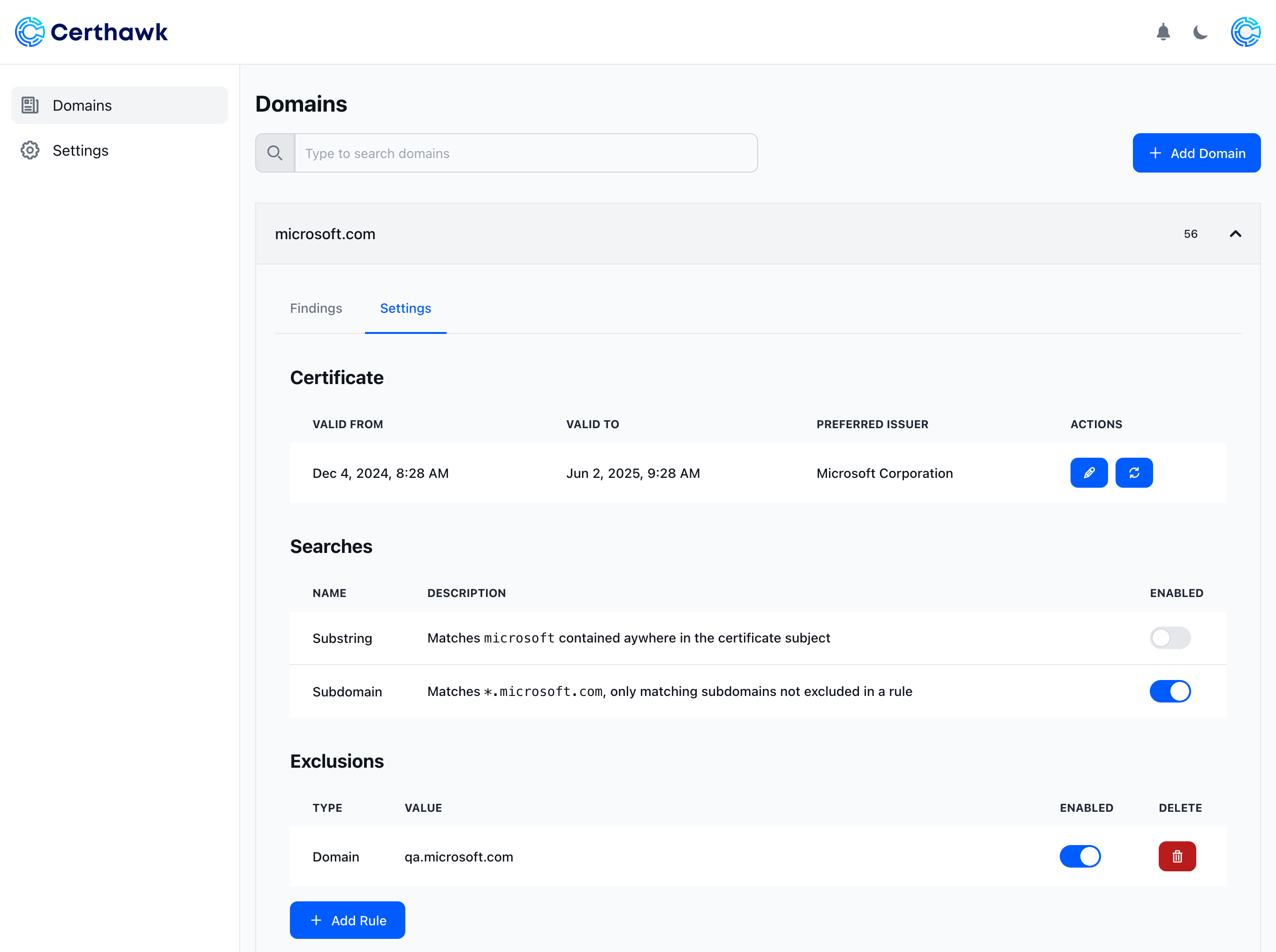Click the search magnifier icon
This screenshot has height=952, width=1276.
275,153
